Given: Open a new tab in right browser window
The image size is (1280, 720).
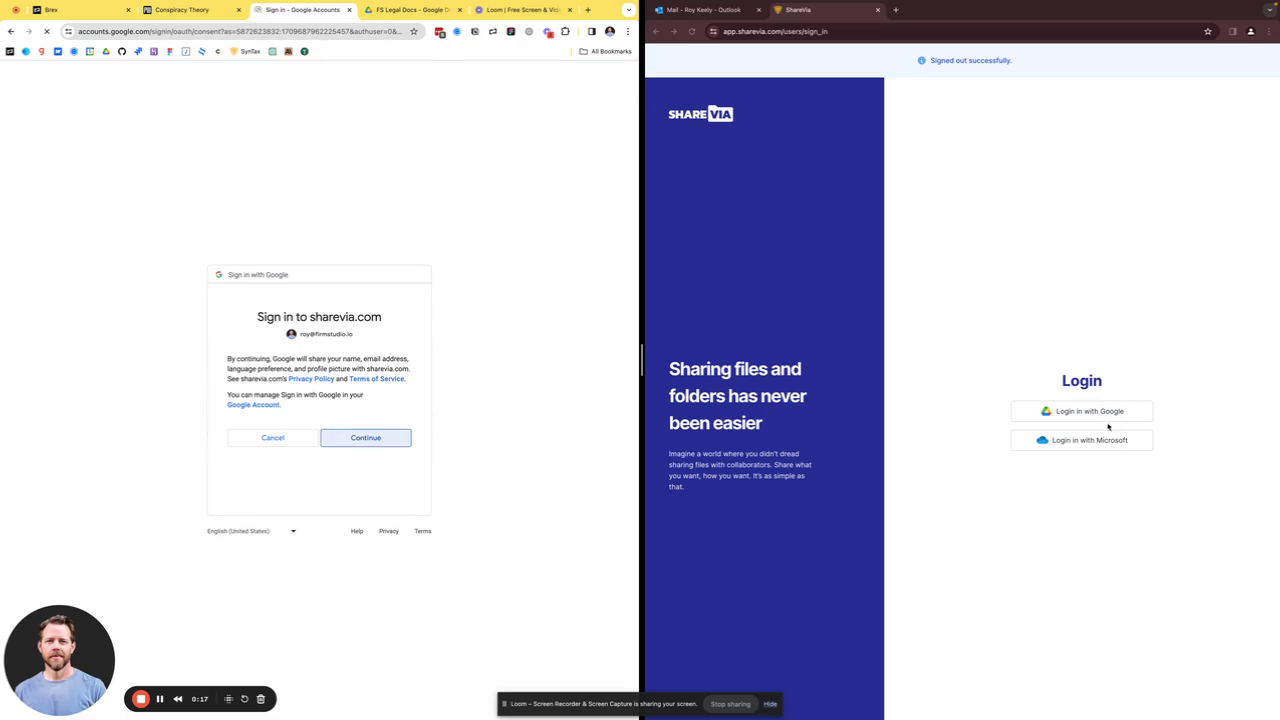Looking at the screenshot, I should pos(896,10).
